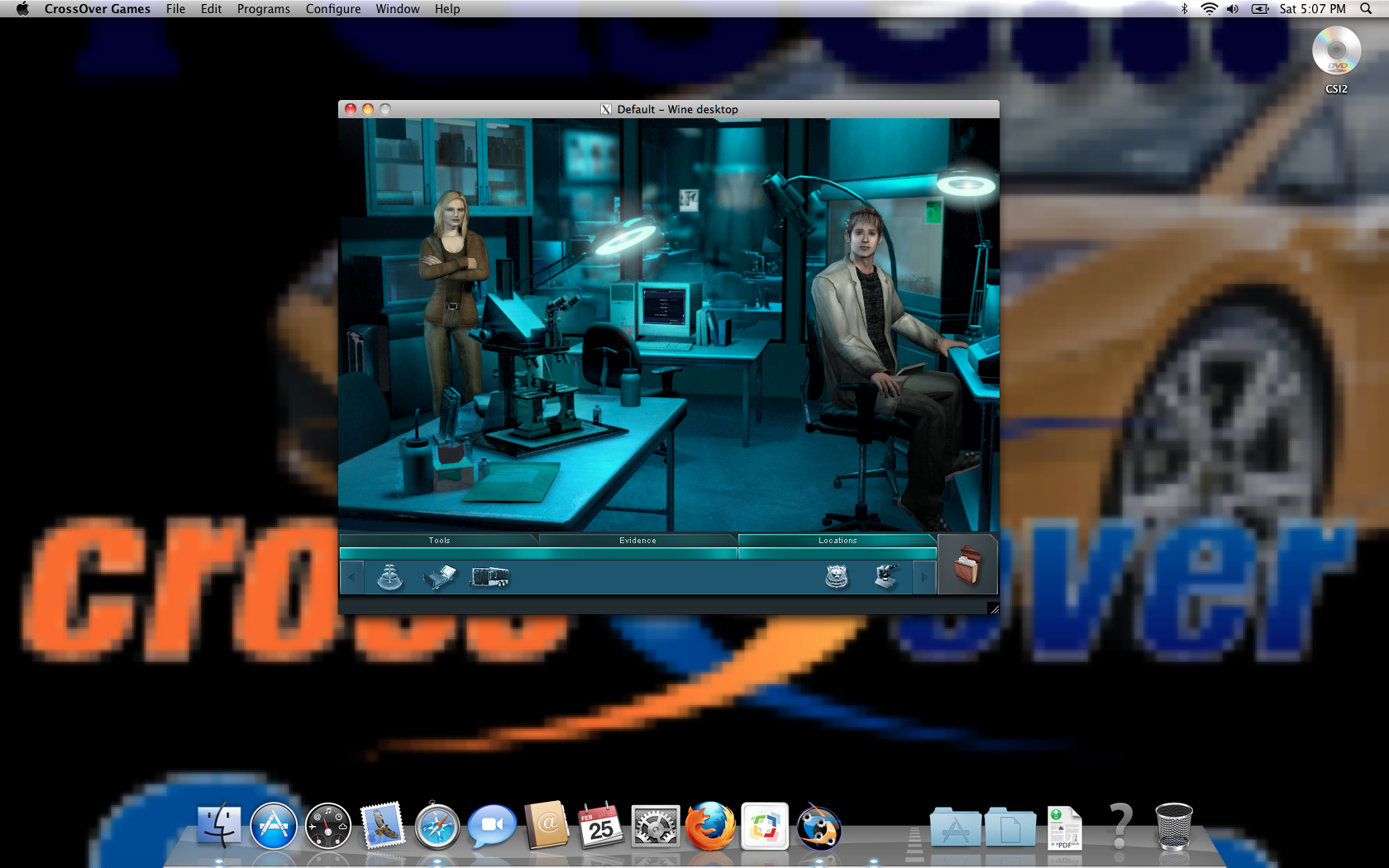
Task: Talk to the blonde woman standing in lab
Action: [x=453, y=302]
